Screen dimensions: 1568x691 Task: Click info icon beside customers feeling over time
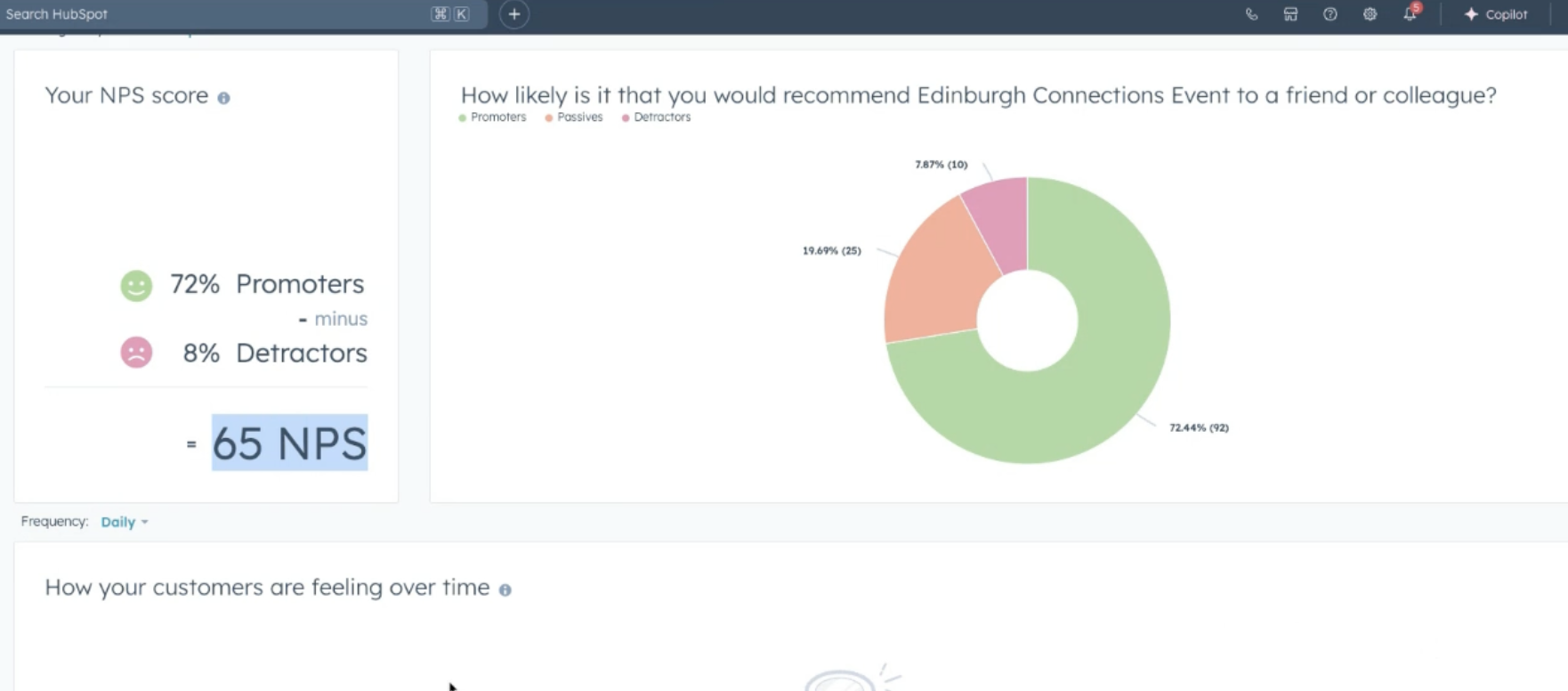[505, 590]
